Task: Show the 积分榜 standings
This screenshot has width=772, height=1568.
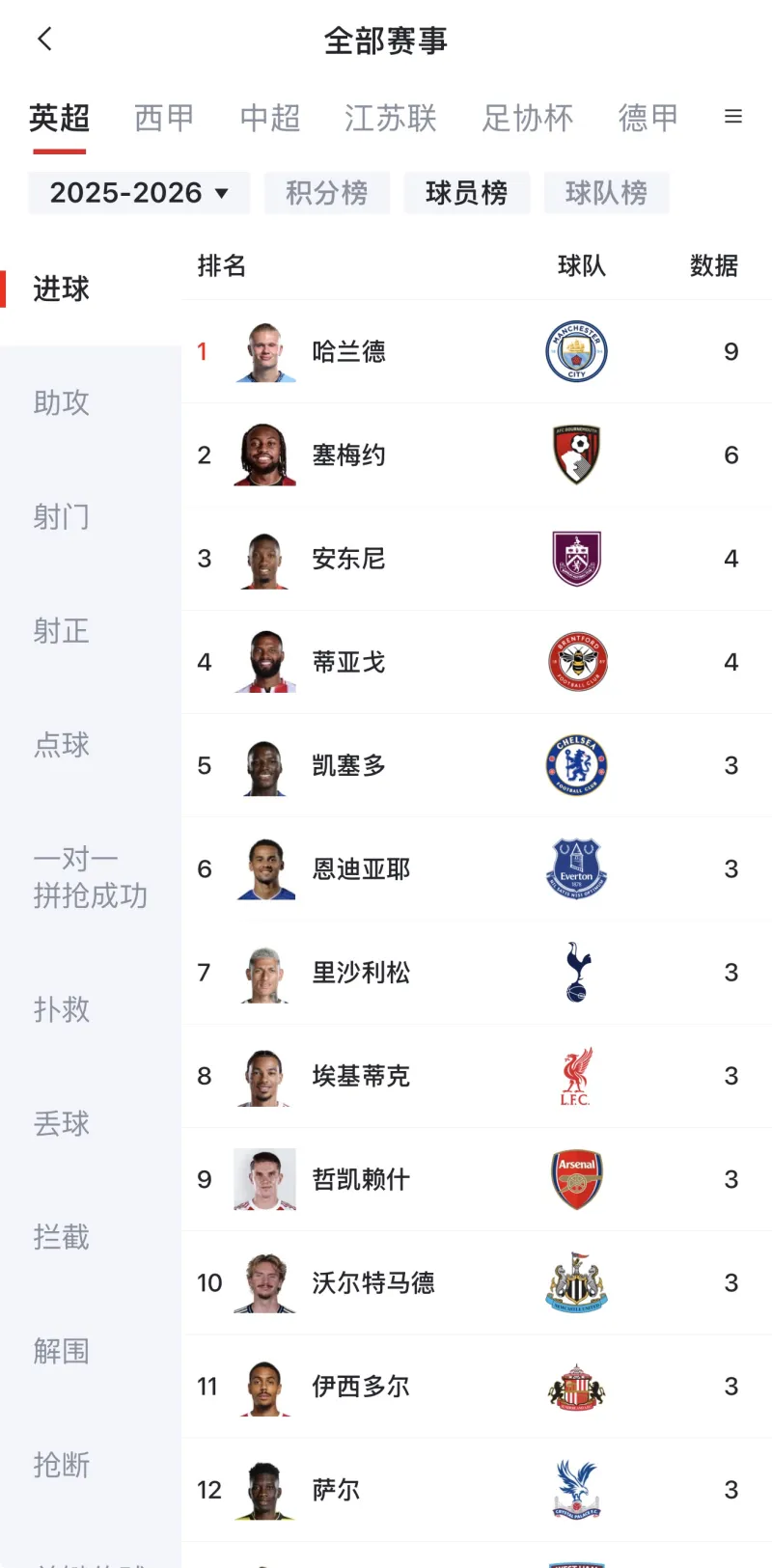Action: pos(327,193)
